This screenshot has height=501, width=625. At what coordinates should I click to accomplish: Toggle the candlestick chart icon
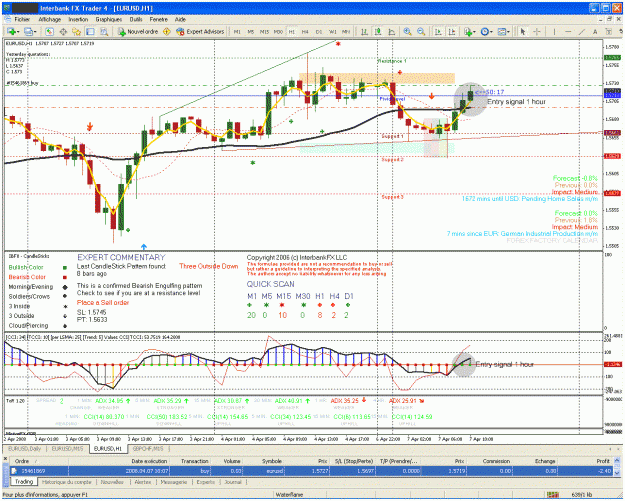click(377, 31)
